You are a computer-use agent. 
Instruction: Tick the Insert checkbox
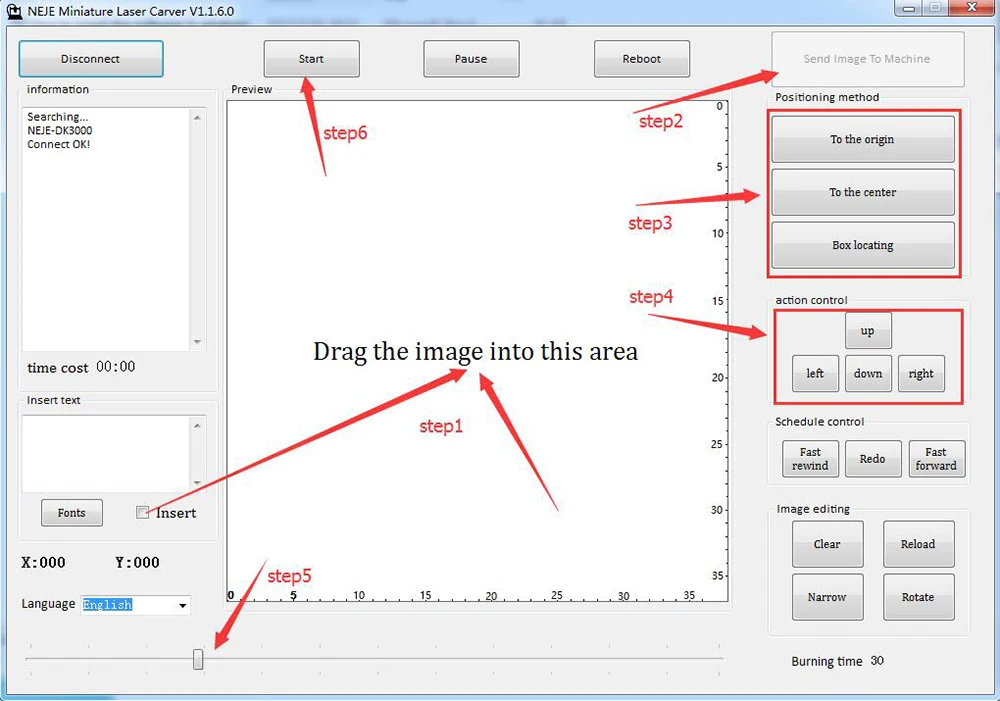click(142, 512)
